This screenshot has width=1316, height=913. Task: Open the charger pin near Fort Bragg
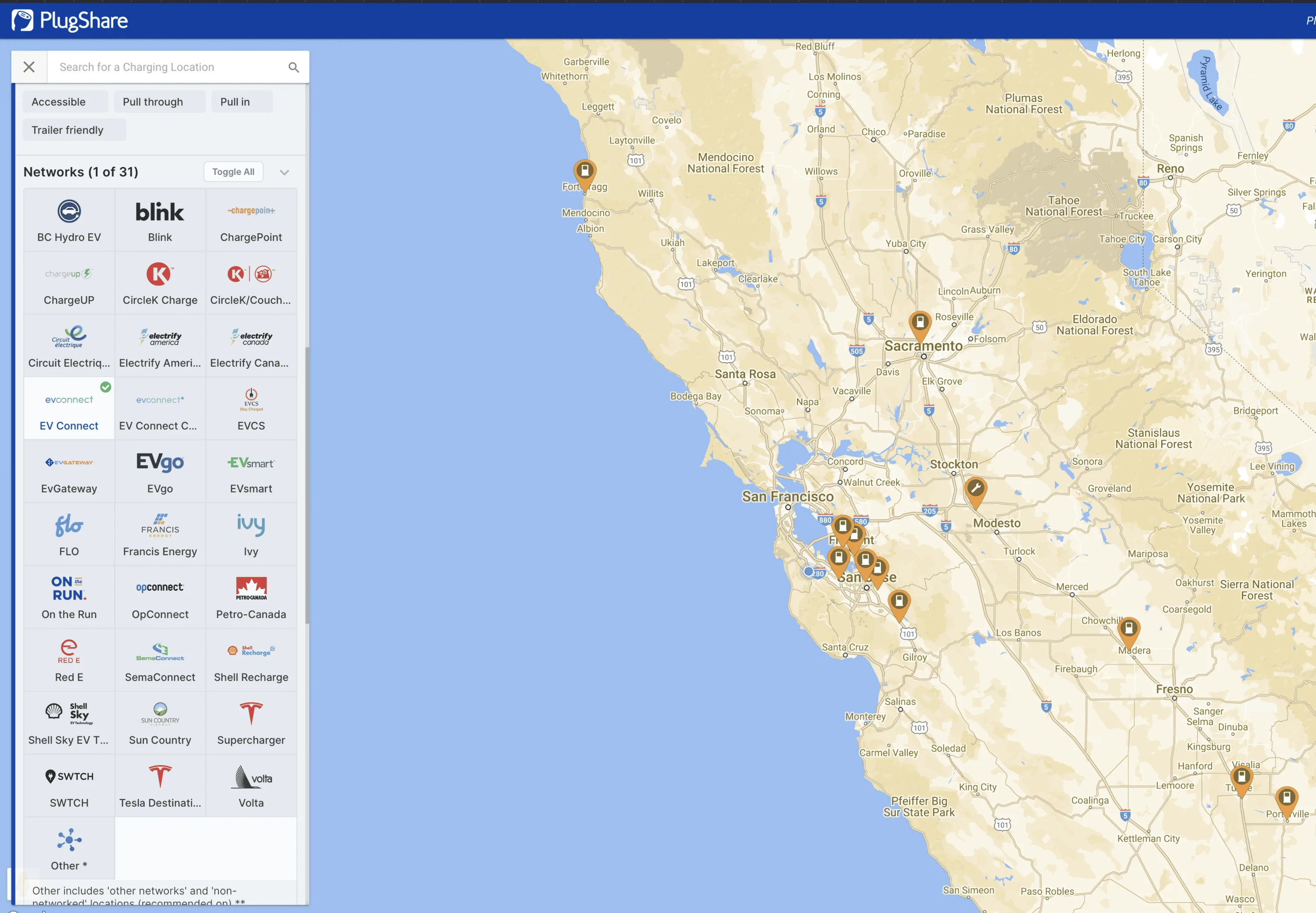585,174
